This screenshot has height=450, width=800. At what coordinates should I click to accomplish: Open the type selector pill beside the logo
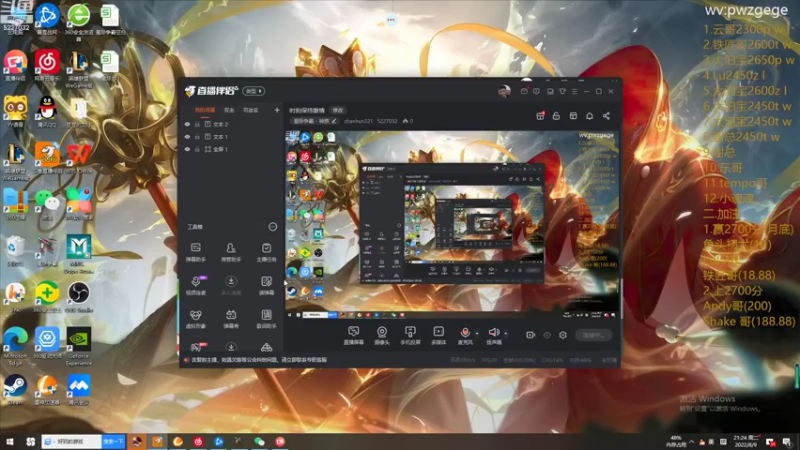254,91
